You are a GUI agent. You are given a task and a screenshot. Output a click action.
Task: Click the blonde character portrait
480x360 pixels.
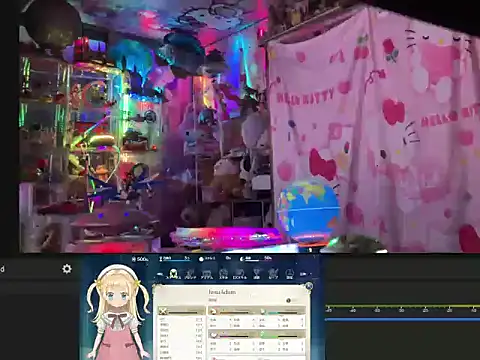(x=117, y=312)
